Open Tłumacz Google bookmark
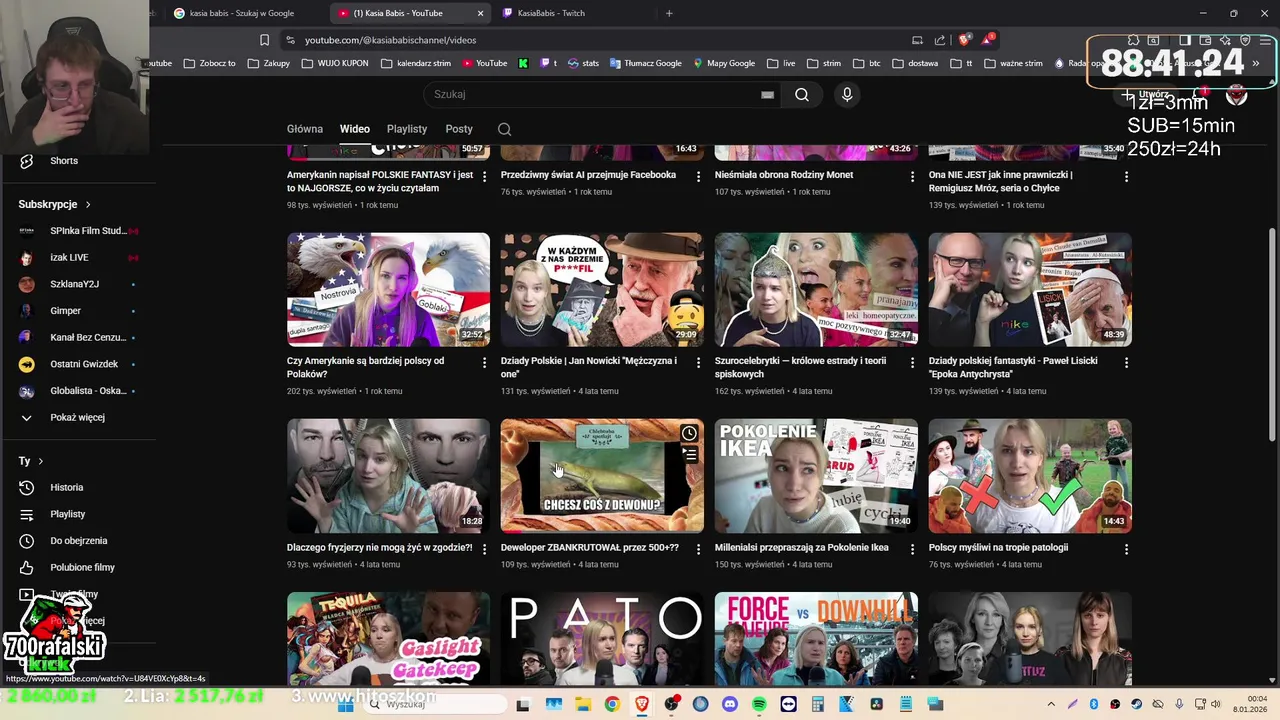 [645, 63]
